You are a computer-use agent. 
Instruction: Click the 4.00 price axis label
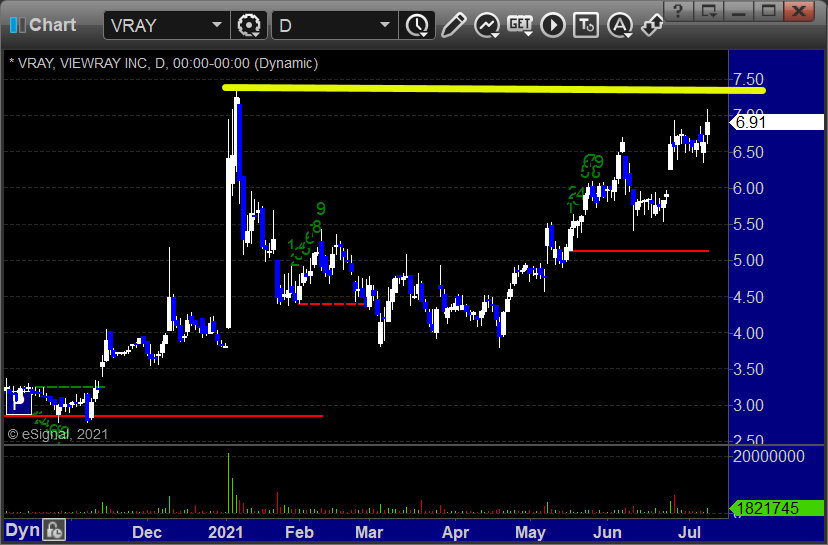(748, 333)
